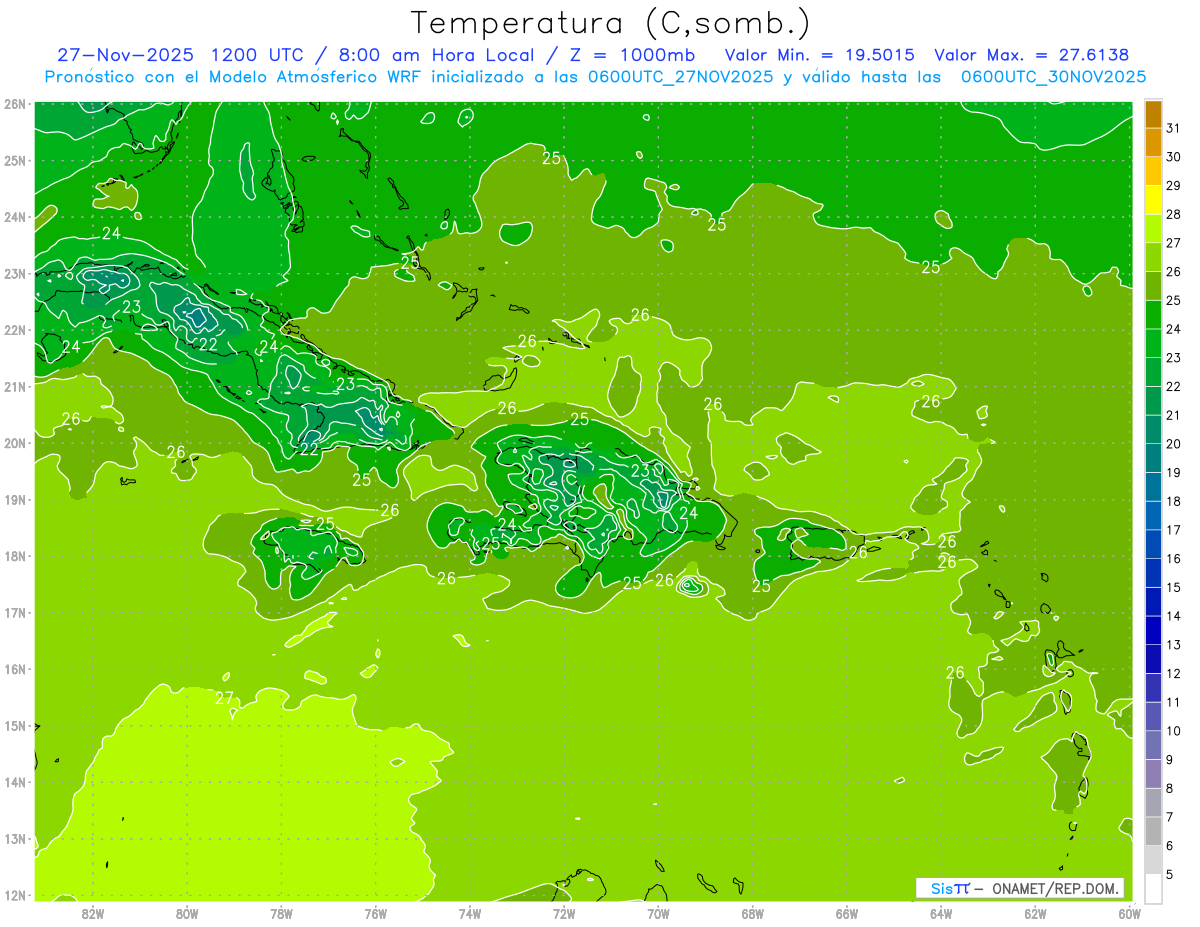The height and width of the screenshot is (927, 1200).
Task: Click the "15N" latitude axis label
Action: pos(14,725)
